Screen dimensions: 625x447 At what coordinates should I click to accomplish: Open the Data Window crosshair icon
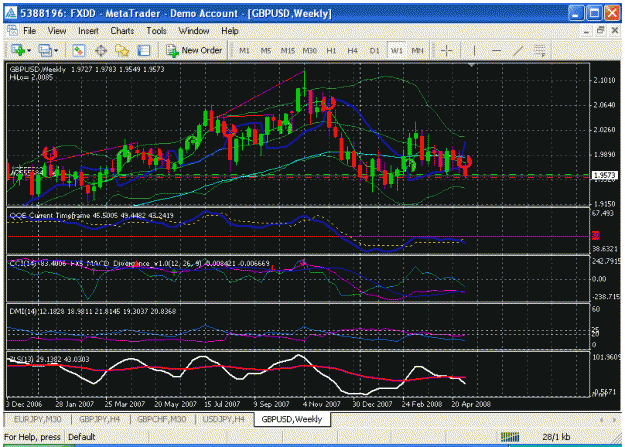pos(101,50)
